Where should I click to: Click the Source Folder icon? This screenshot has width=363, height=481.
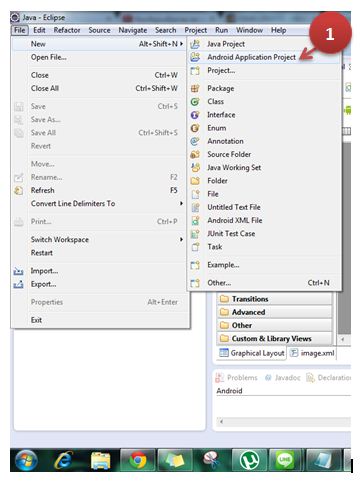coord(195,154)
